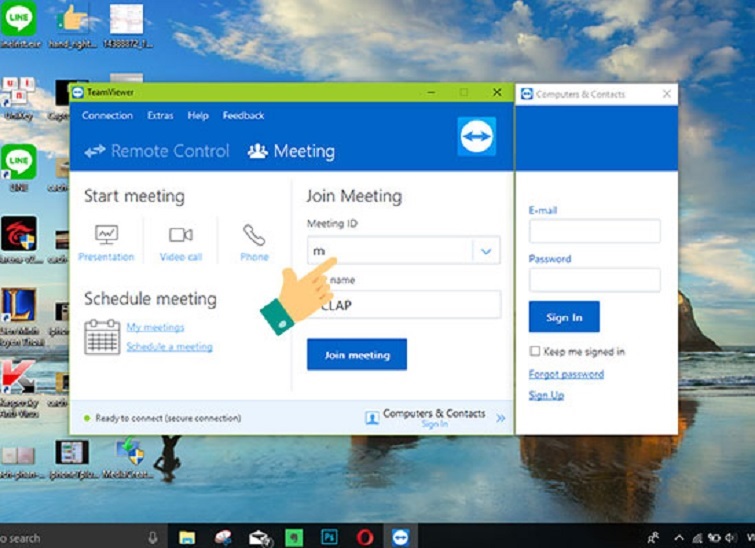Click the Forgot password link
This screenshot has width=755, height=548.
[566, 374]
